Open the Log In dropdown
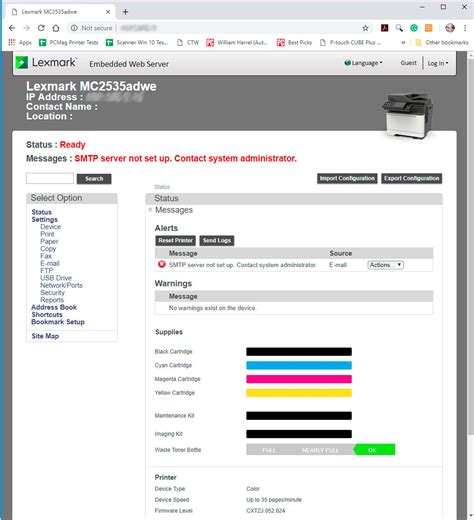The image size is (474, 520). click(438, 63)
